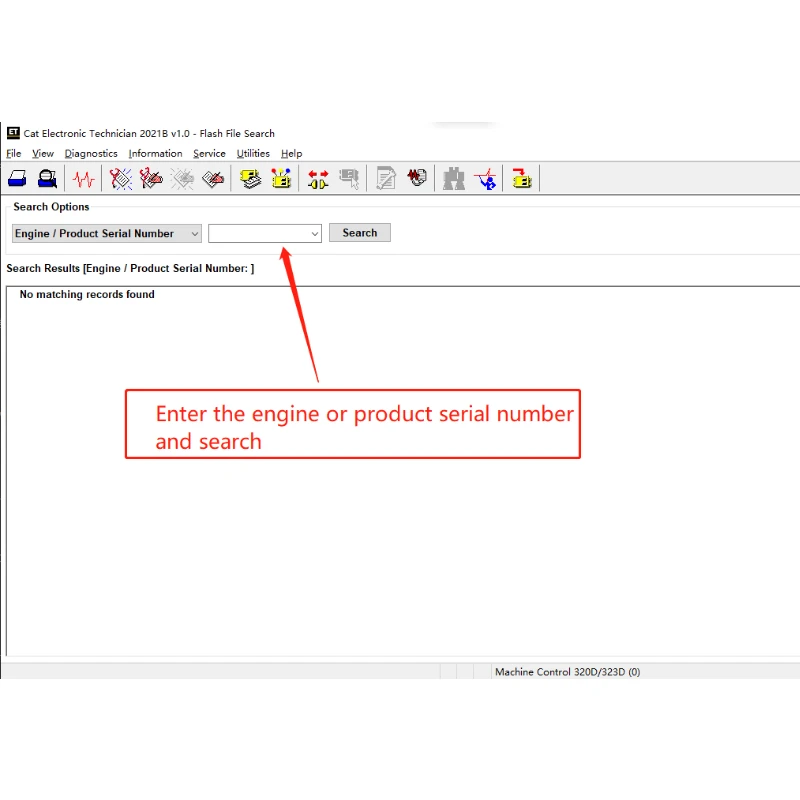Open Logged Event Codes icon
The width and height of the screenshot is (800, 800).
pos(213,179)
